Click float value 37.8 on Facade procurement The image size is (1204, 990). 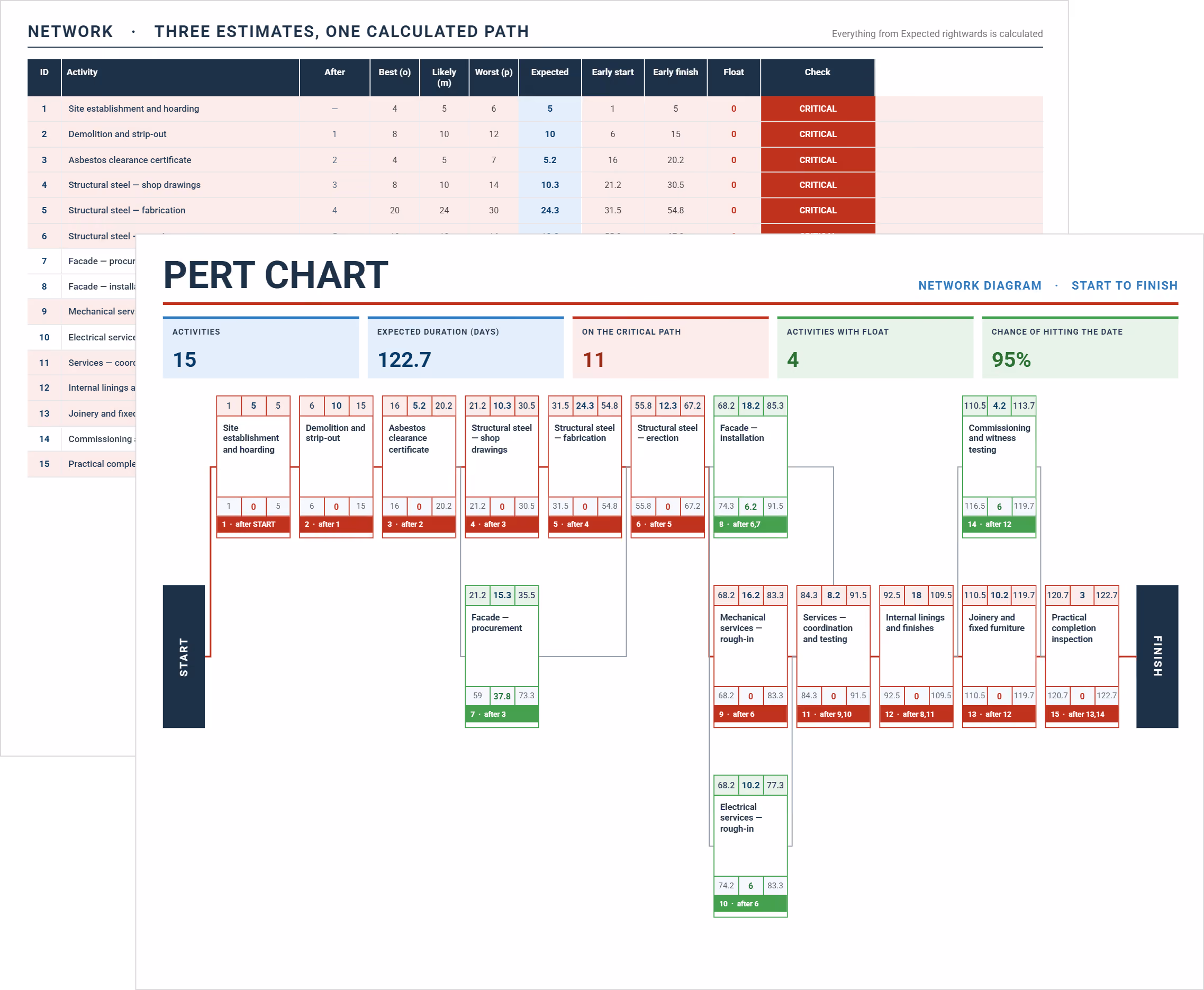(x=502, y=696)
